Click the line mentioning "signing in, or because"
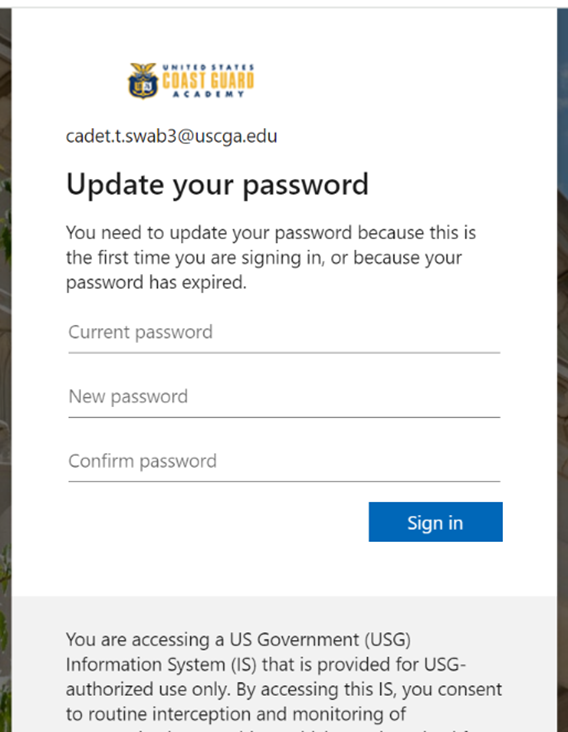568x732 pixels. 264,258
